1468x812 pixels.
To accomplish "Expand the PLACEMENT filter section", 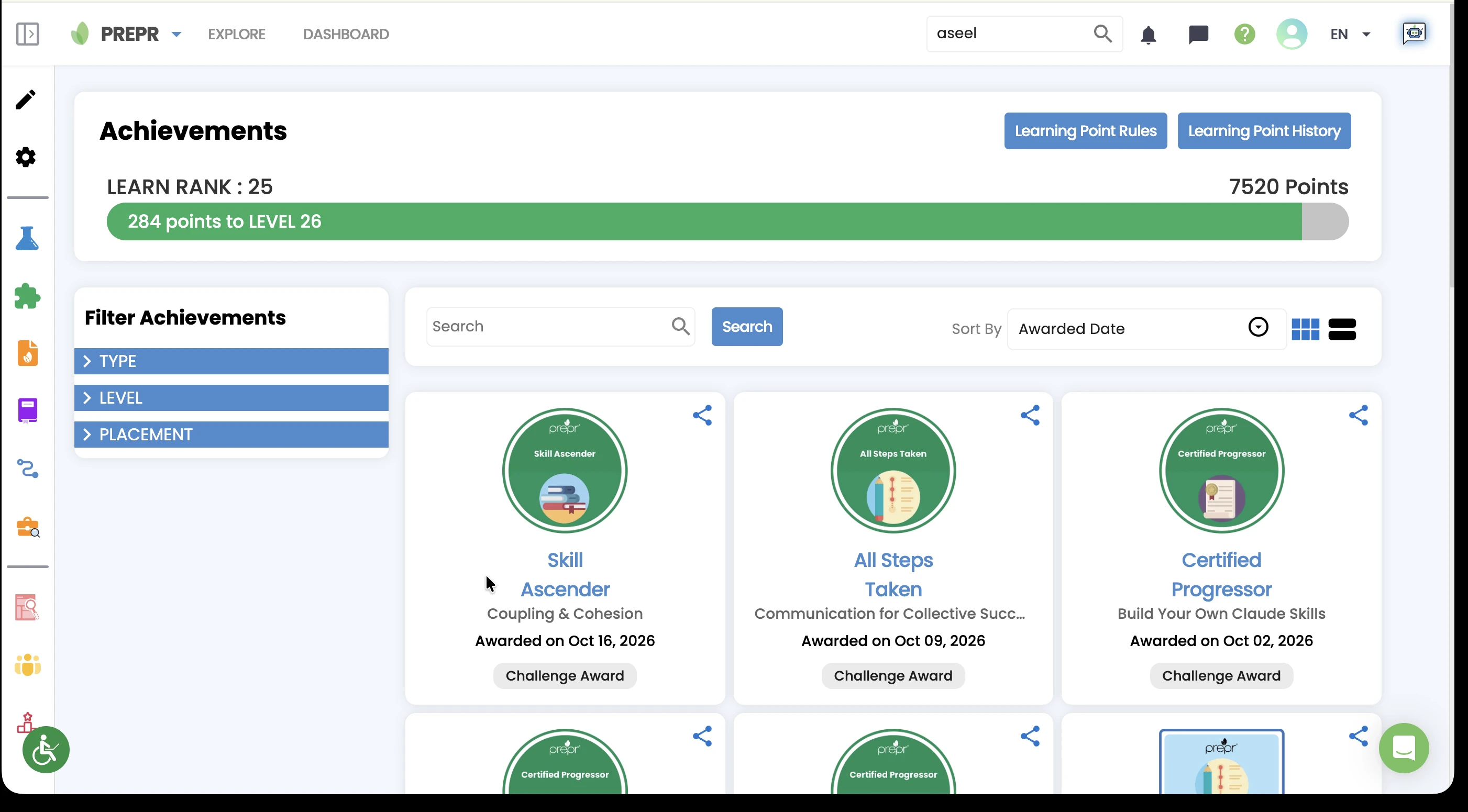I will point(231,434).
